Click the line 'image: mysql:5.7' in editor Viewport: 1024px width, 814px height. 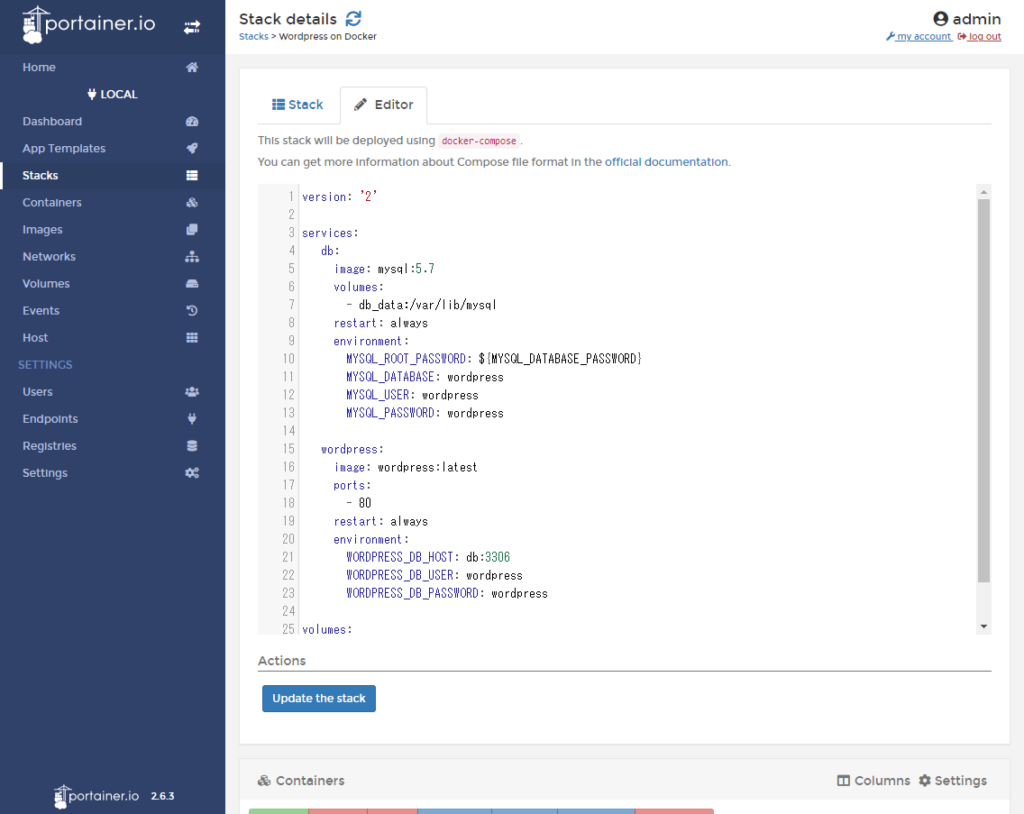pos(384,269)
